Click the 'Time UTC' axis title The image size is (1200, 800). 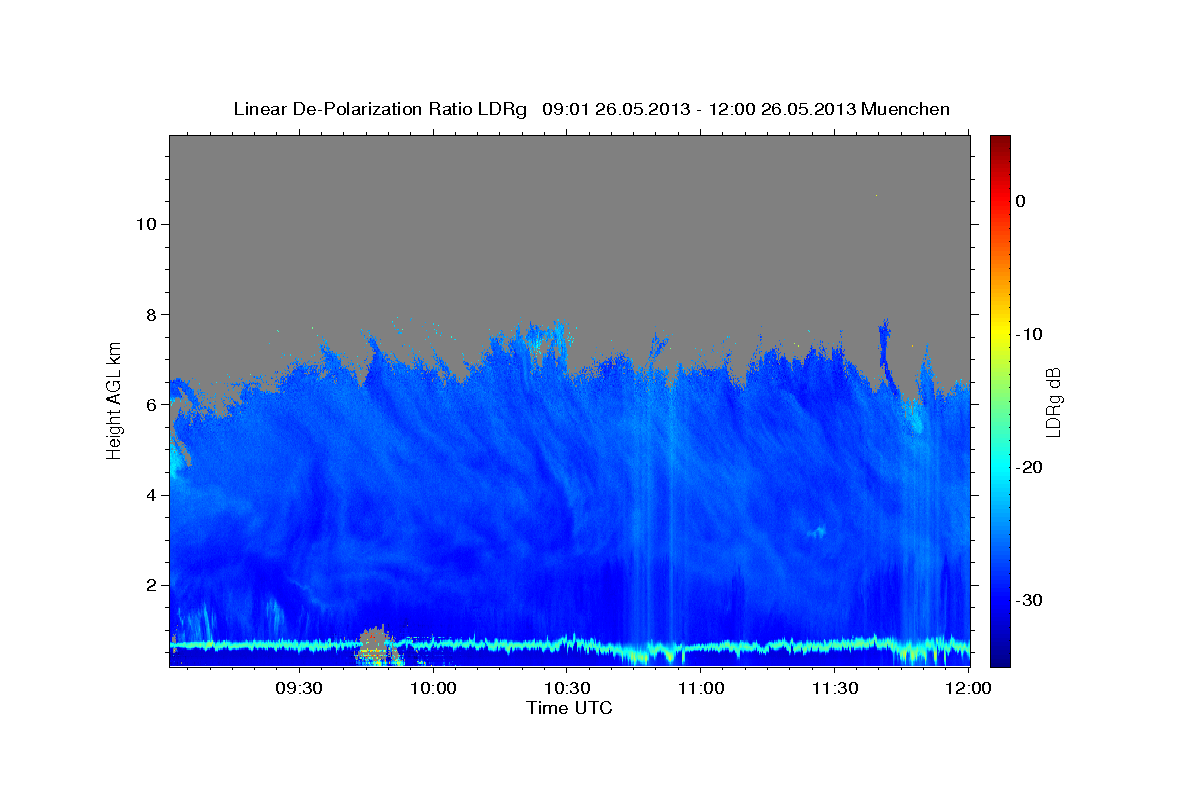pyautogui.click(x=569, y=708)
